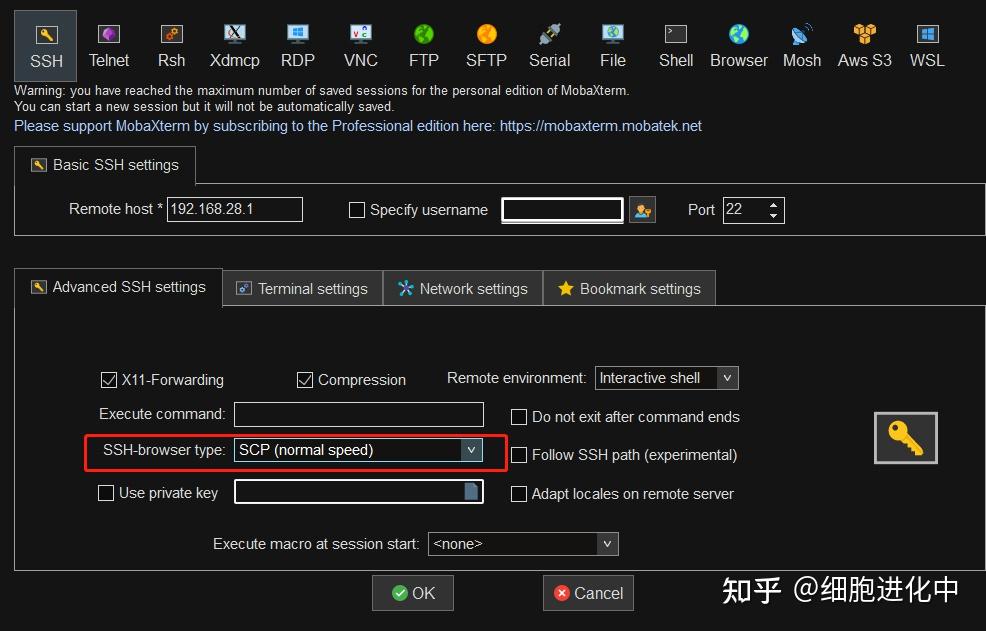Select the VNC session icon
The image size is (986, 631).
click(360, 45)
